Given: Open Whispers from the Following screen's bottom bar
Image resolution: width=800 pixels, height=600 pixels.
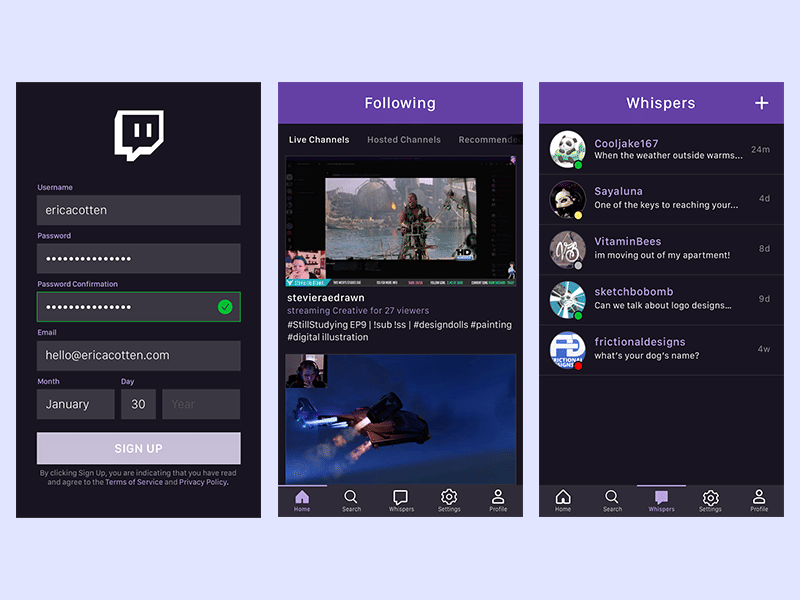Looking at the screenshot, I should pos(400,500).
